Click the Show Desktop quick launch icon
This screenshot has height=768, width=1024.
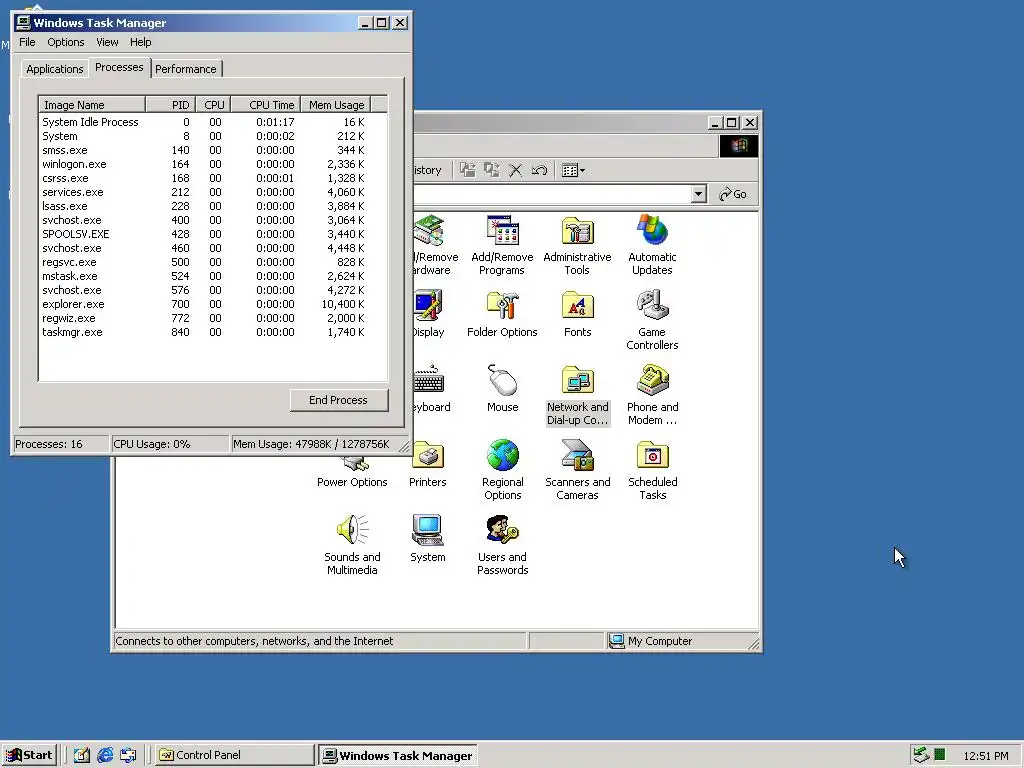(82, 755)
